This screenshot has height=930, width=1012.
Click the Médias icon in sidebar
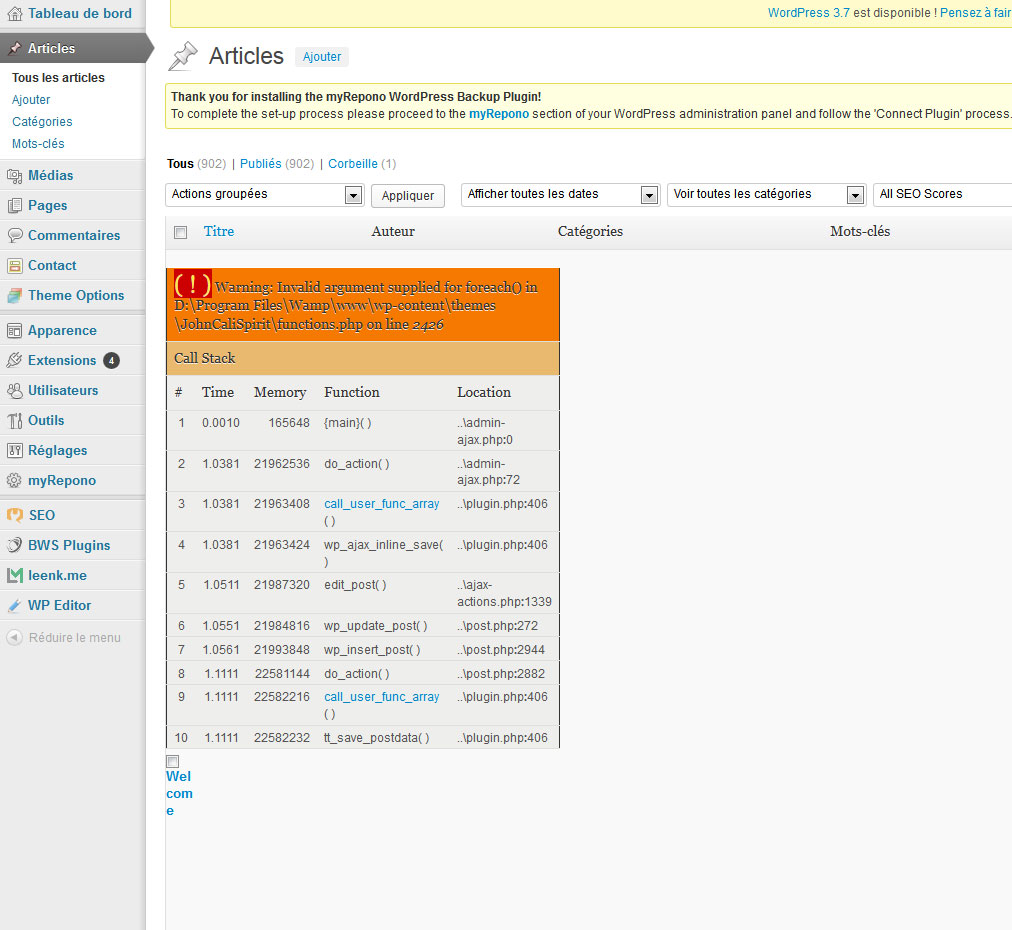point(14,176)
